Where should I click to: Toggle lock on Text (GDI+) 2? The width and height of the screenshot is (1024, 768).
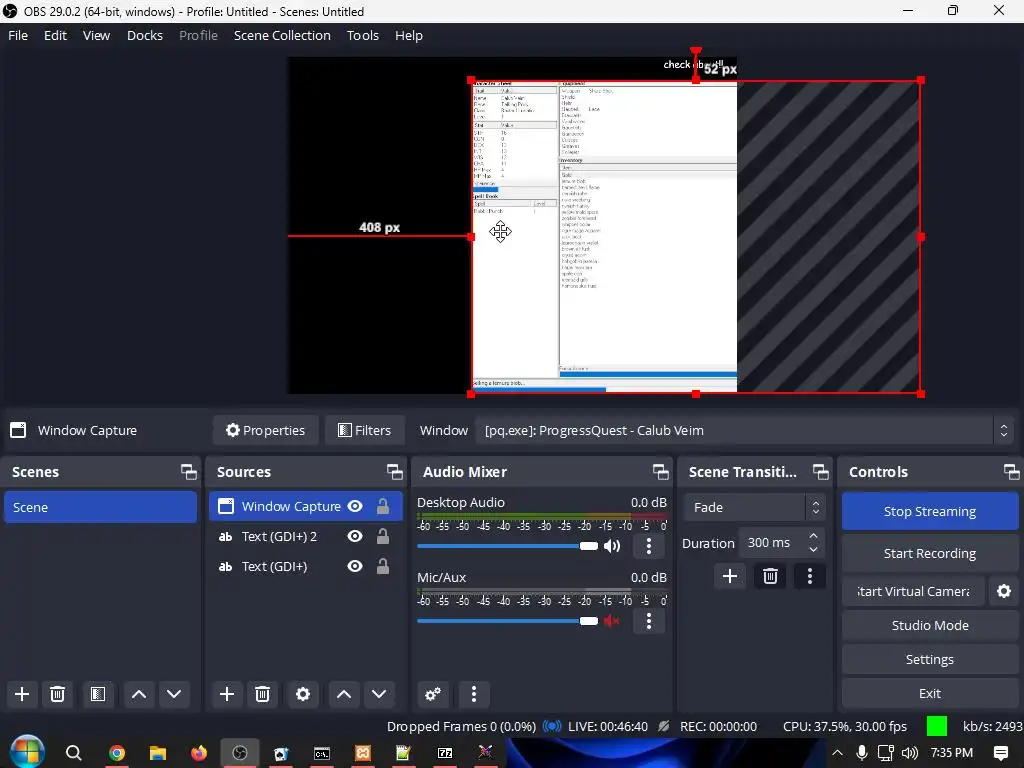[x=383, y=536]
